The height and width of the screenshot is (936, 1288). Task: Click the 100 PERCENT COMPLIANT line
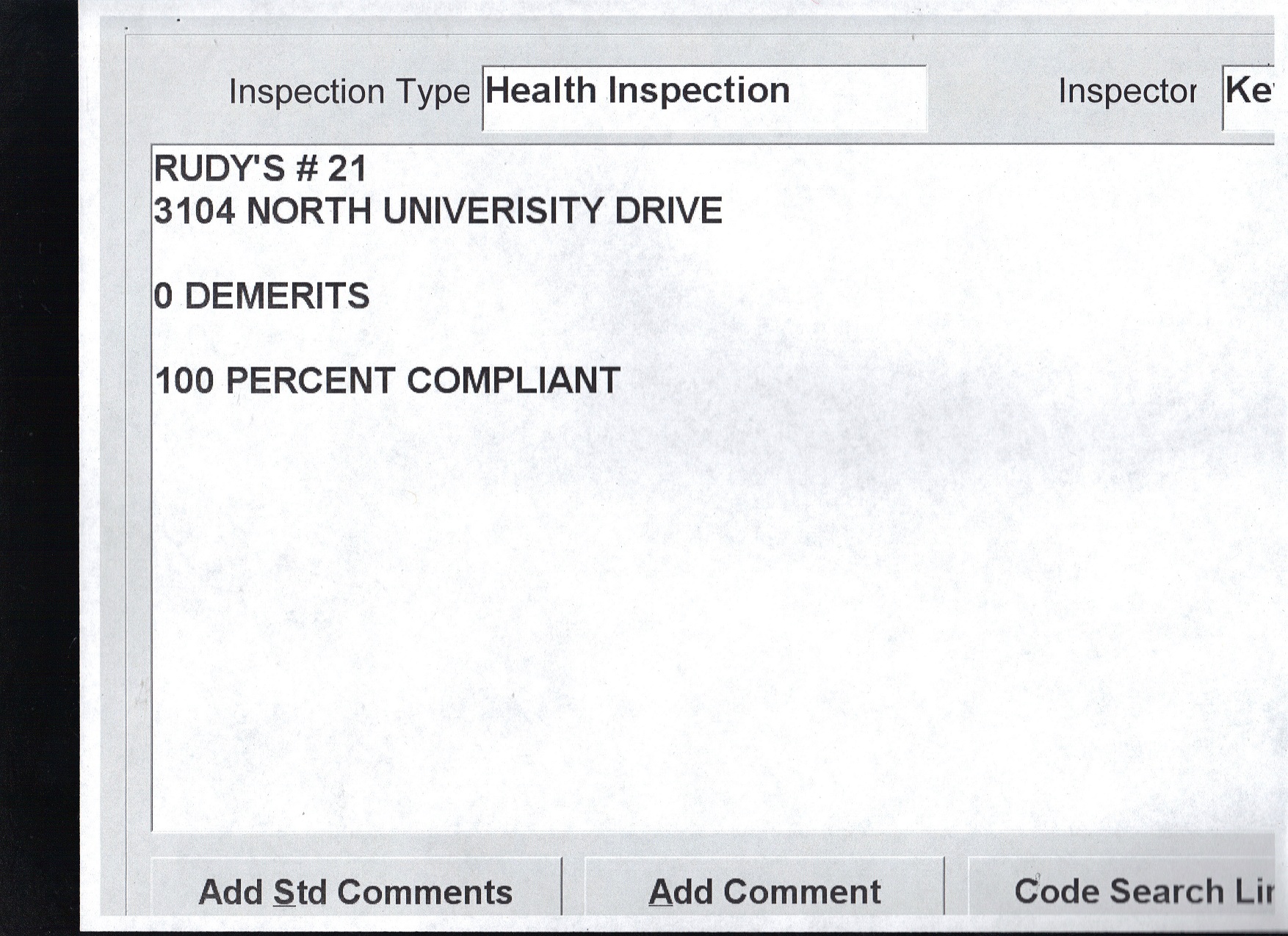(x=388, y=381)
